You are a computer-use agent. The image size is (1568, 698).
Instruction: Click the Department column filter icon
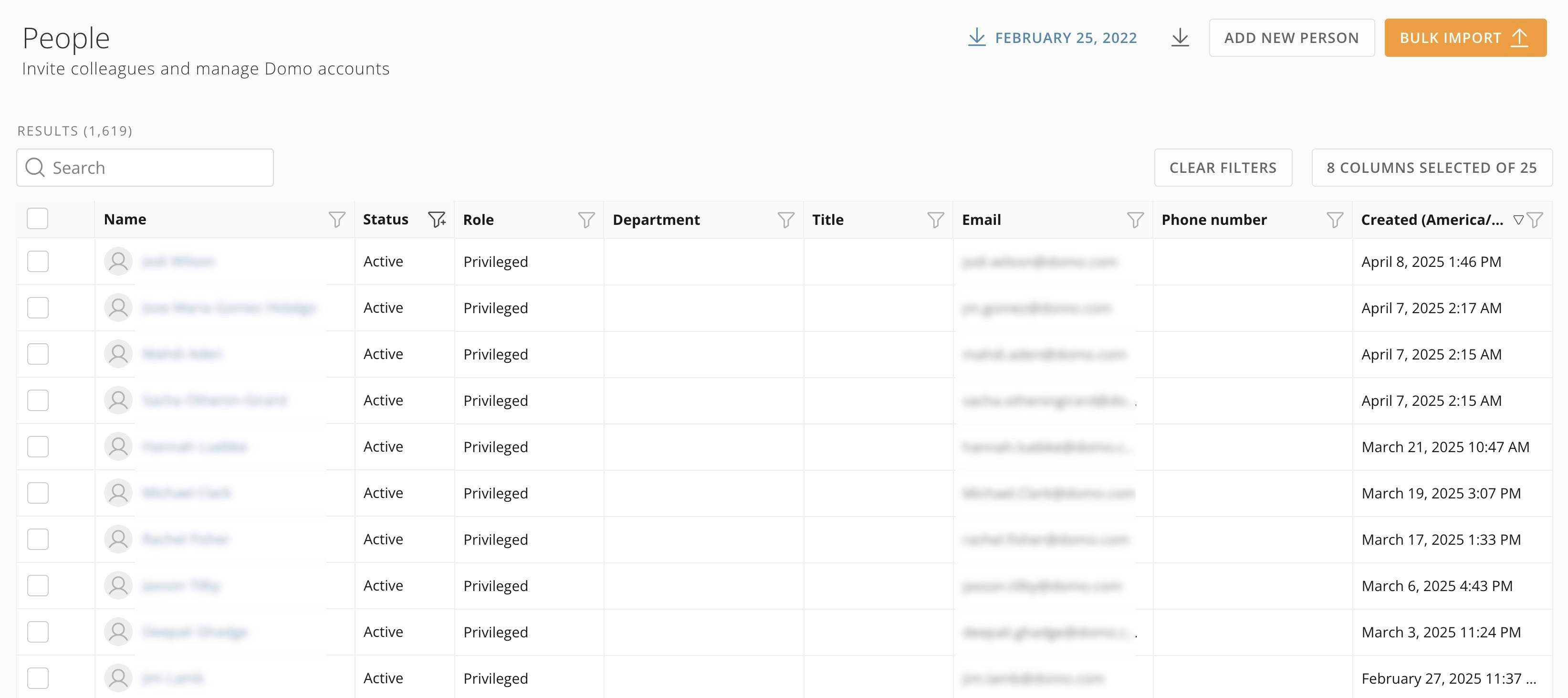tap(786, 219)
